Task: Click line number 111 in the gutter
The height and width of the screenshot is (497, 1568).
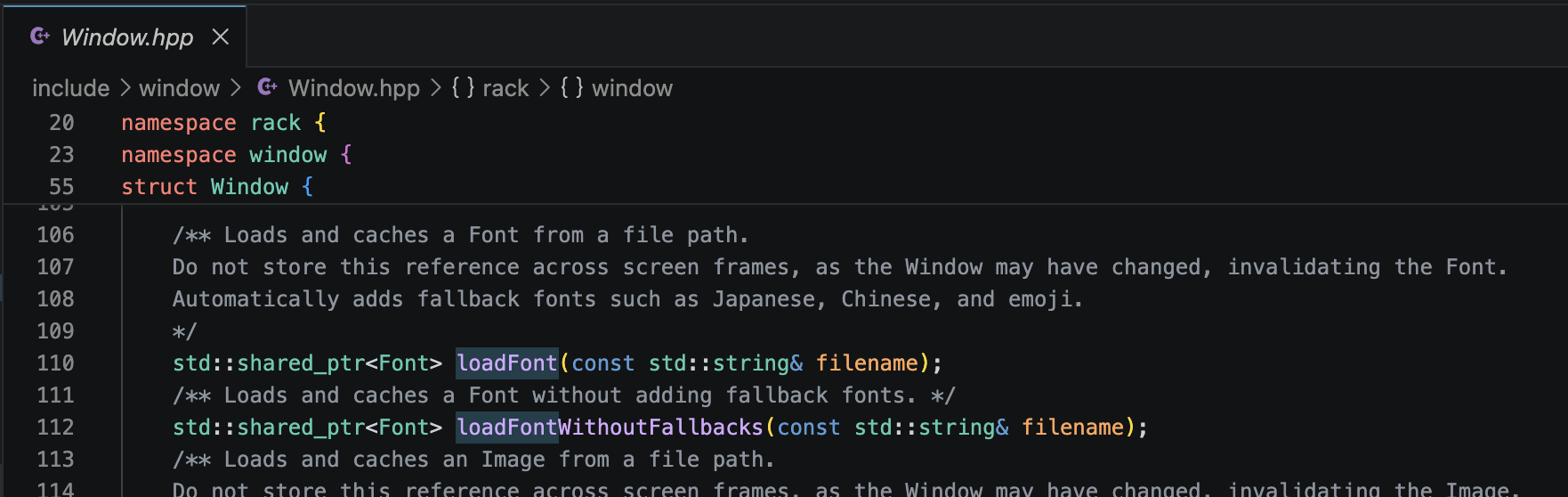Action: pyautogui.click(x=55, y=395)
